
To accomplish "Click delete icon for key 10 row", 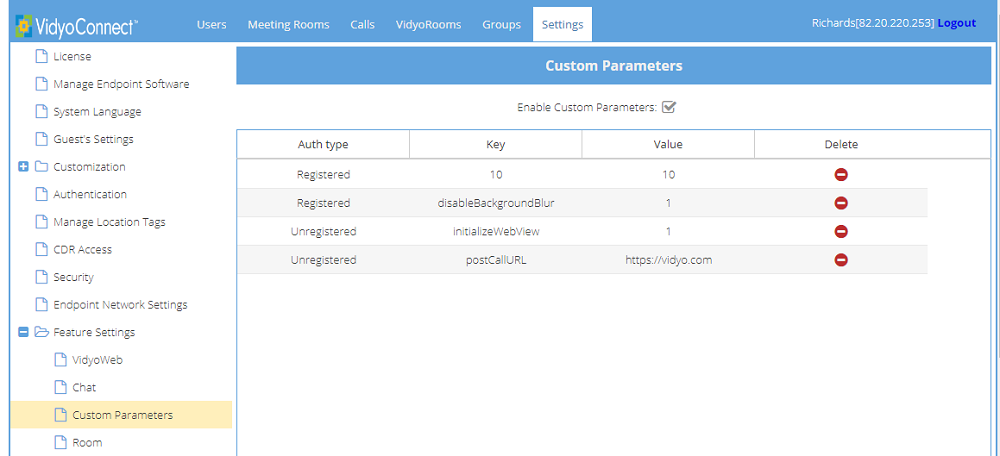I will pyautogui.click(x=841, y=174).
